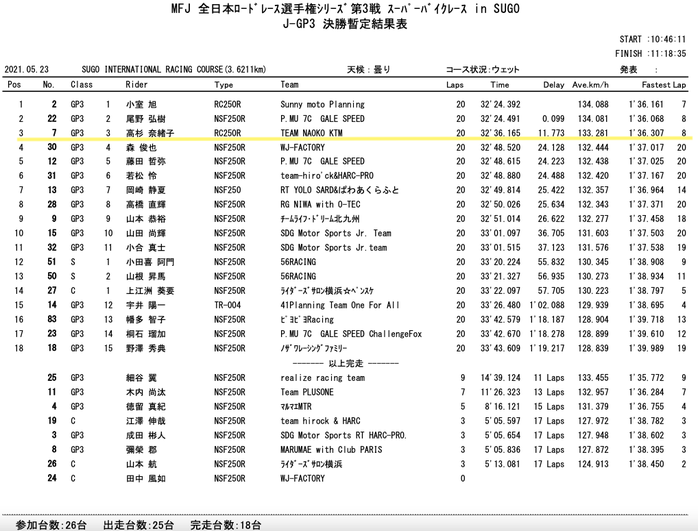Click the date 2021.05.23
The width and height of the screenshot is (698, 531).
pyautogui.click(x=27, y=70)
